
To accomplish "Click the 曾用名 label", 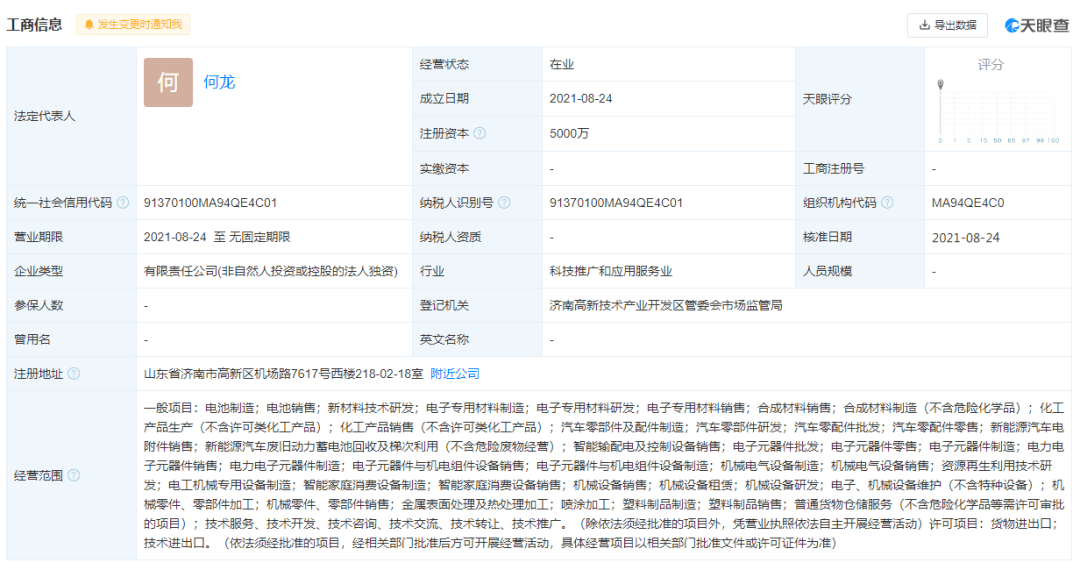I will [32, 339].
